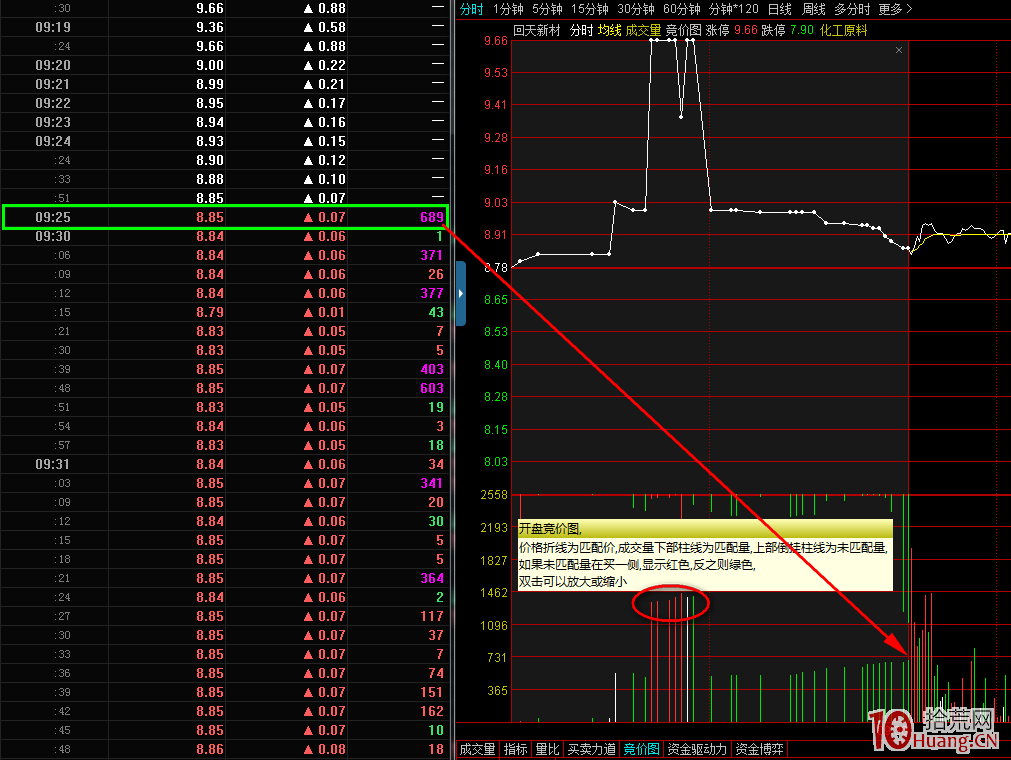Click the 竞价图 label in chart header
This screenshot has width=1011, height=760.
pos(683,31)
